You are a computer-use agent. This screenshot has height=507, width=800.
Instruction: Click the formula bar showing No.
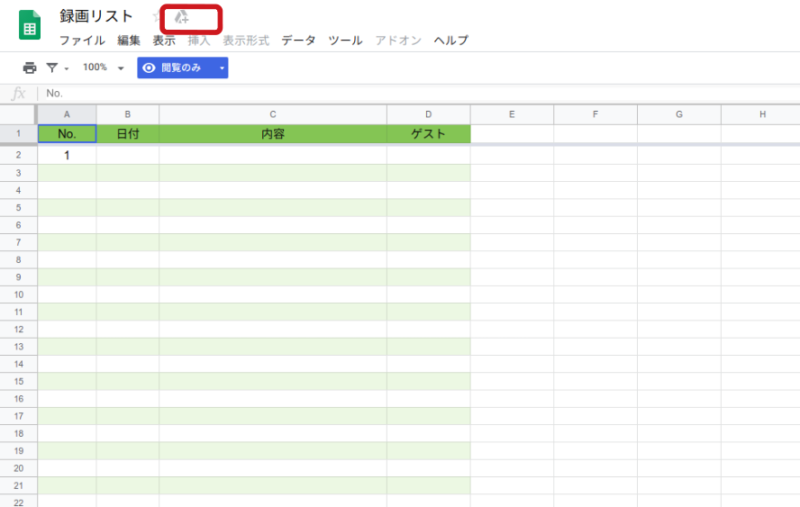pos(418,93)
